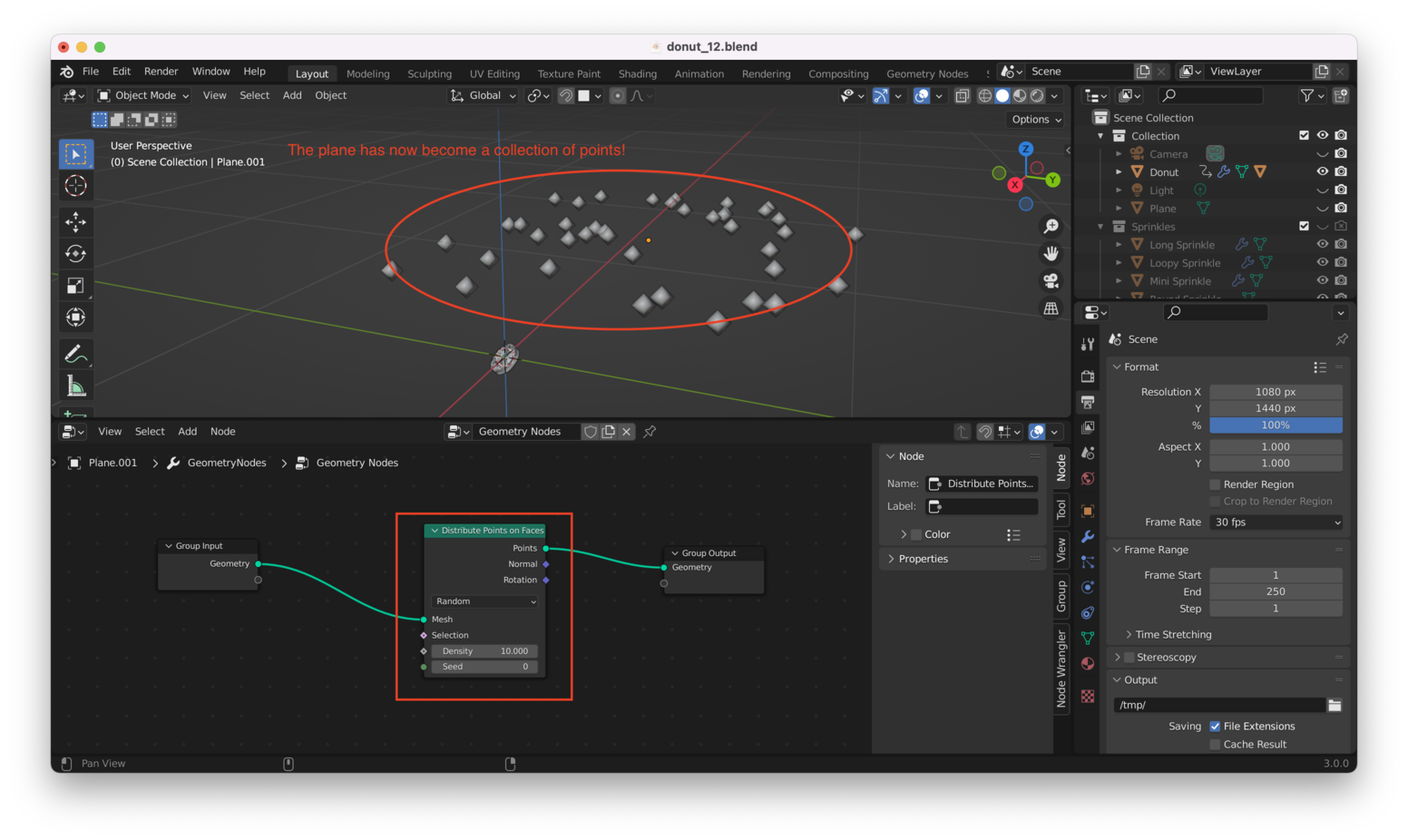Click the Density value slider
This screenshot has width=1408, height=840.
point(485,651)
